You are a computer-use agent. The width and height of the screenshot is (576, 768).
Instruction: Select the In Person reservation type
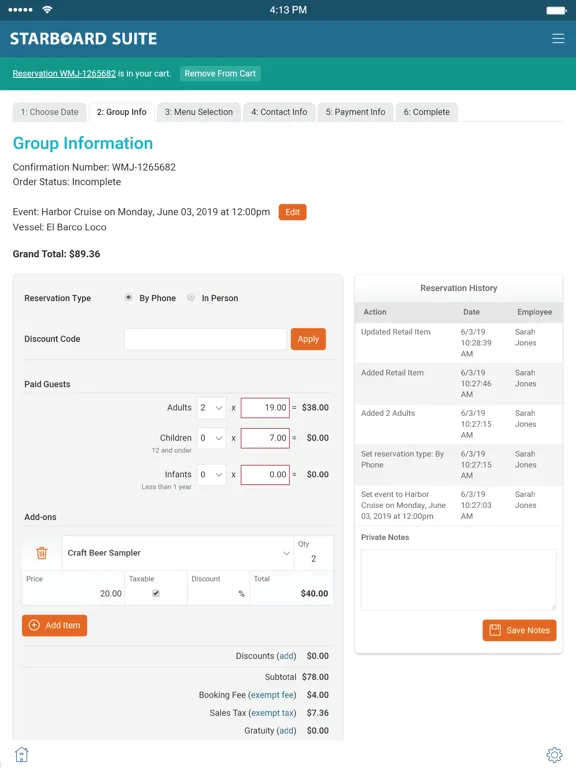(x=191, y=297)
